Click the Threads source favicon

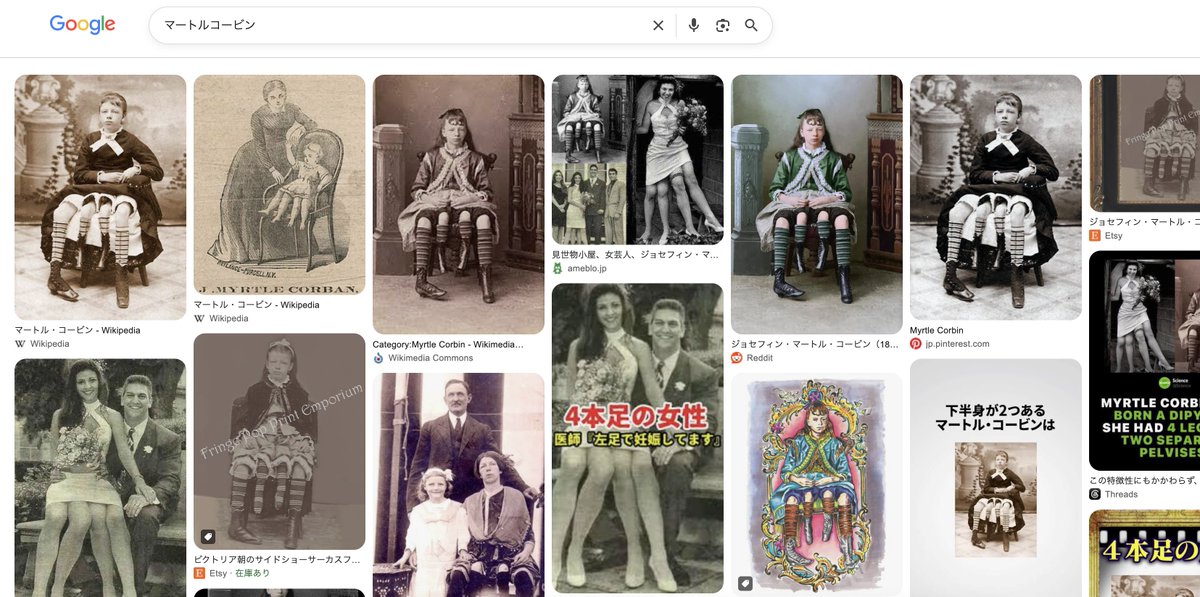point(1095,494)
